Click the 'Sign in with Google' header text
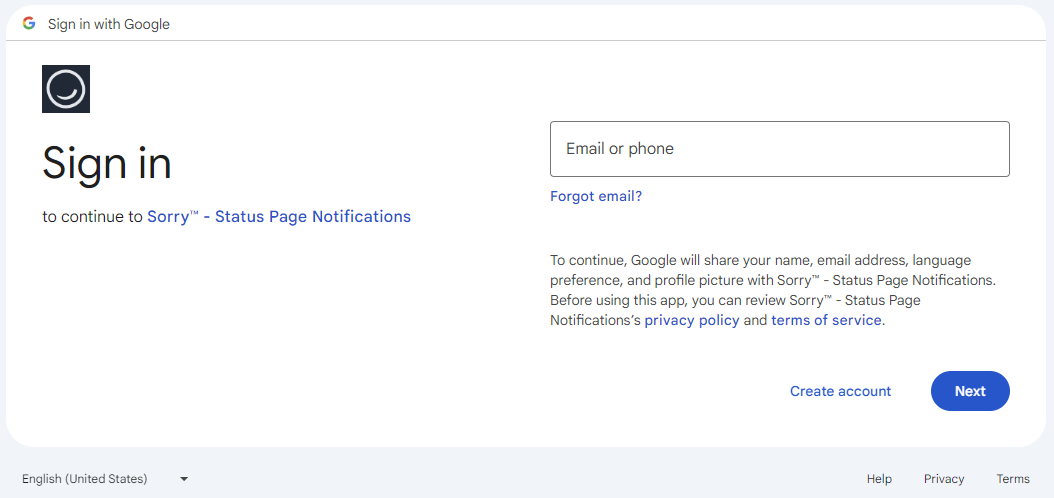 tap(109, 24)
